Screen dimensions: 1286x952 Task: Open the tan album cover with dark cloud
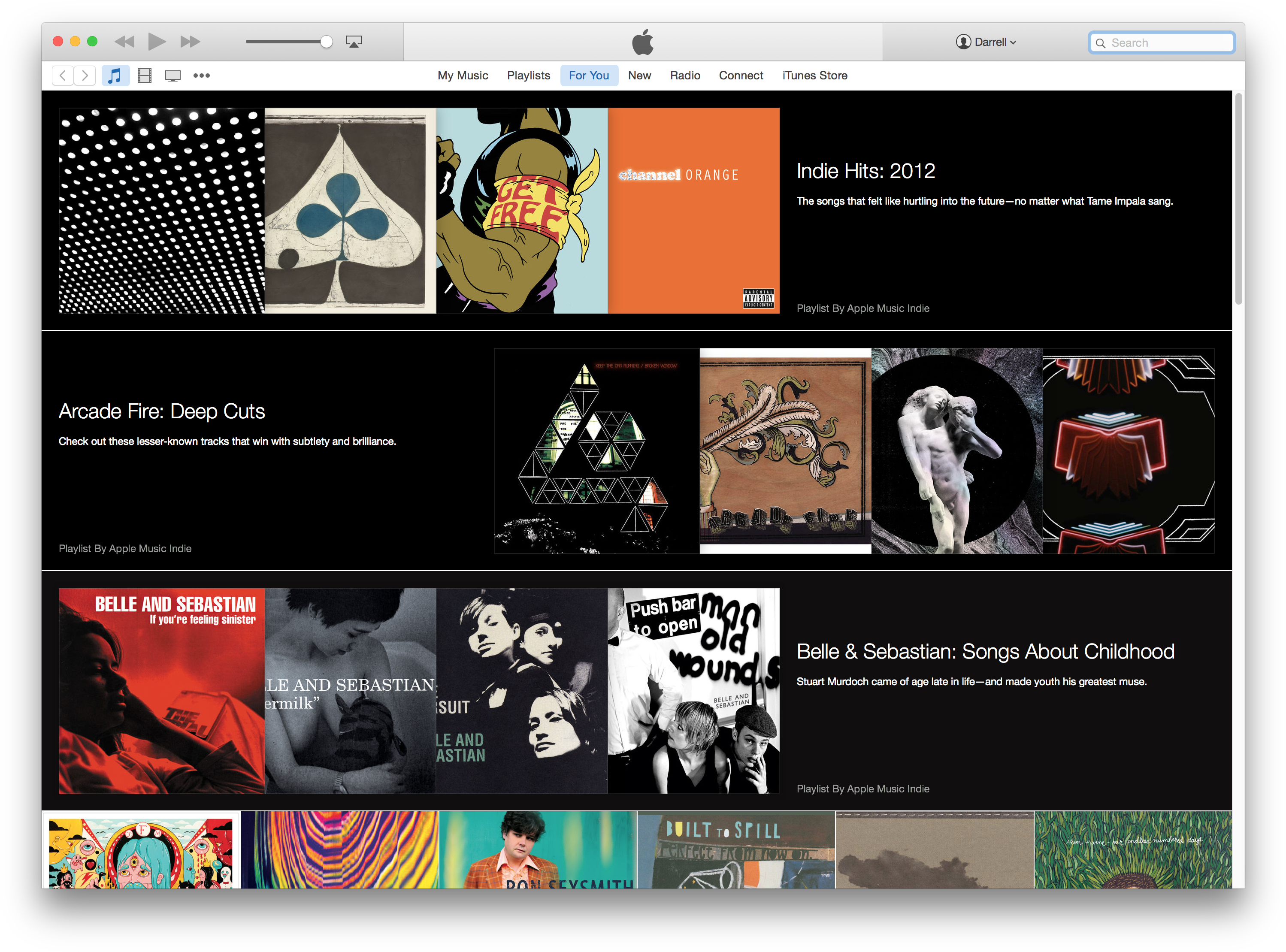coord(935,850)
